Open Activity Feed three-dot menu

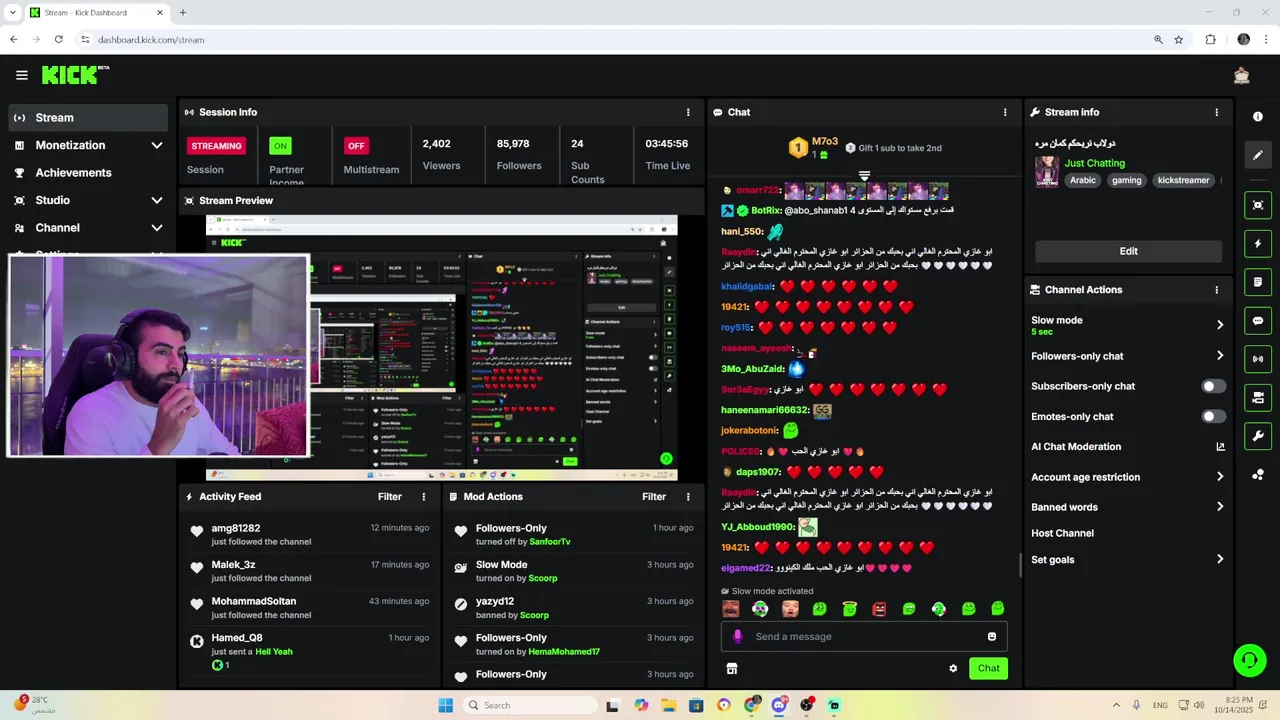point(424,496)
